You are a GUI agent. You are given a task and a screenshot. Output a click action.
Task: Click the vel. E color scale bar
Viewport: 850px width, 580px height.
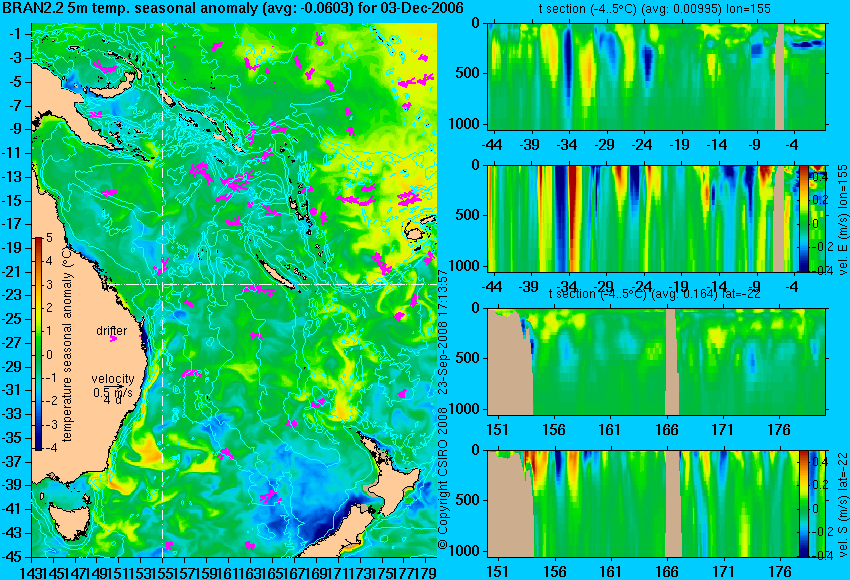[x=804, y=218]
